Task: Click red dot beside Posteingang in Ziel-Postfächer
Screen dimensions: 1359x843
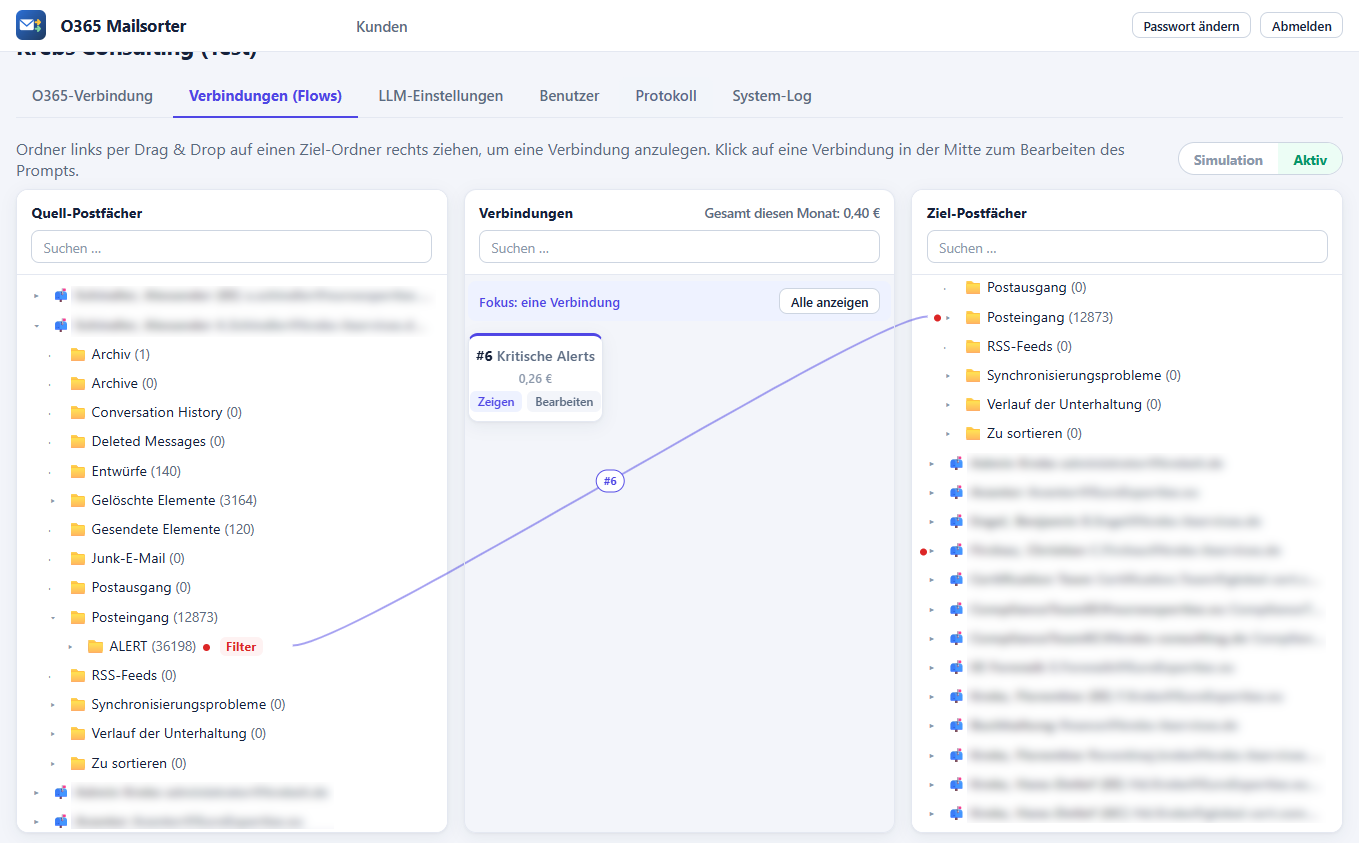Action: click(937, 318)
